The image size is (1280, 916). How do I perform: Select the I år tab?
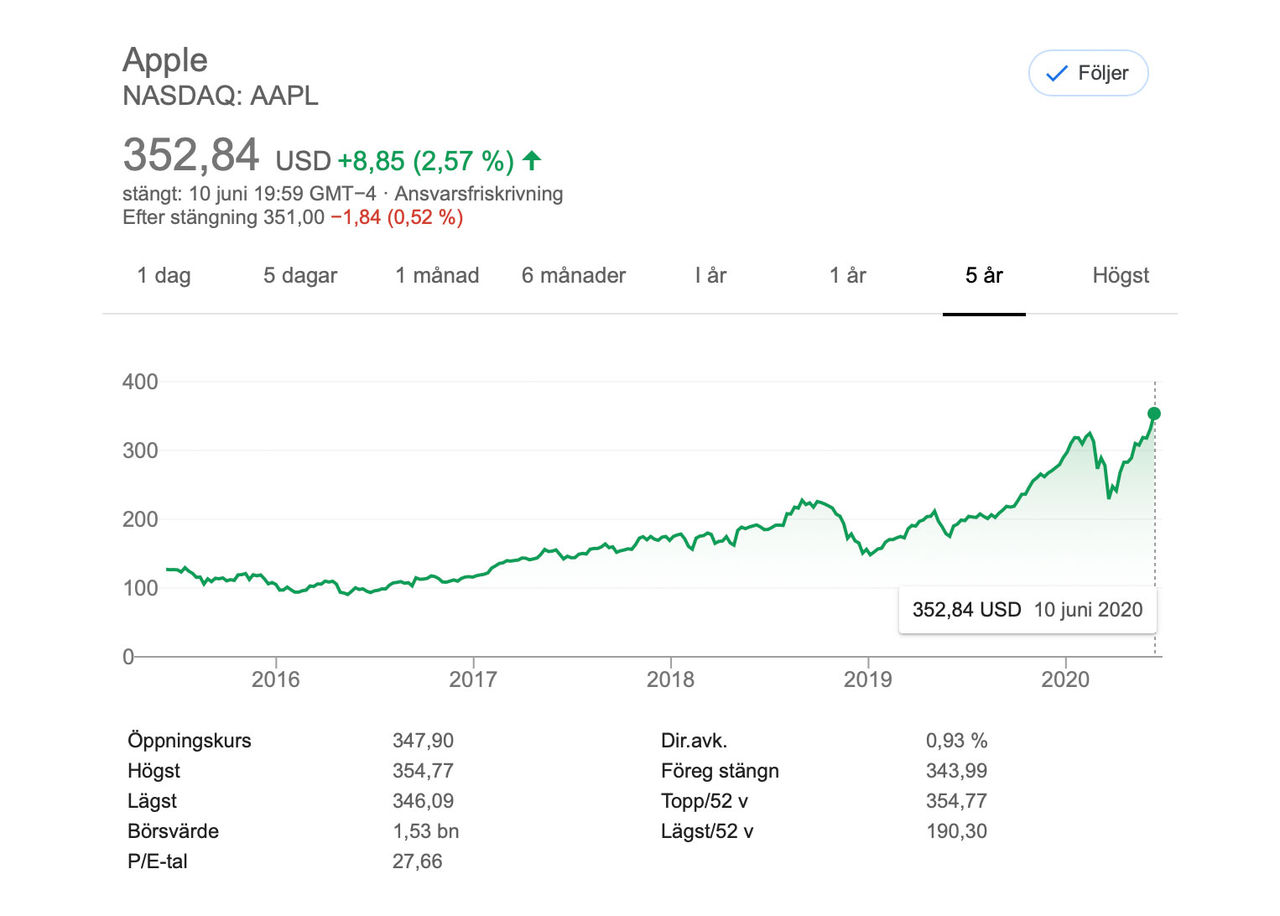710,276
